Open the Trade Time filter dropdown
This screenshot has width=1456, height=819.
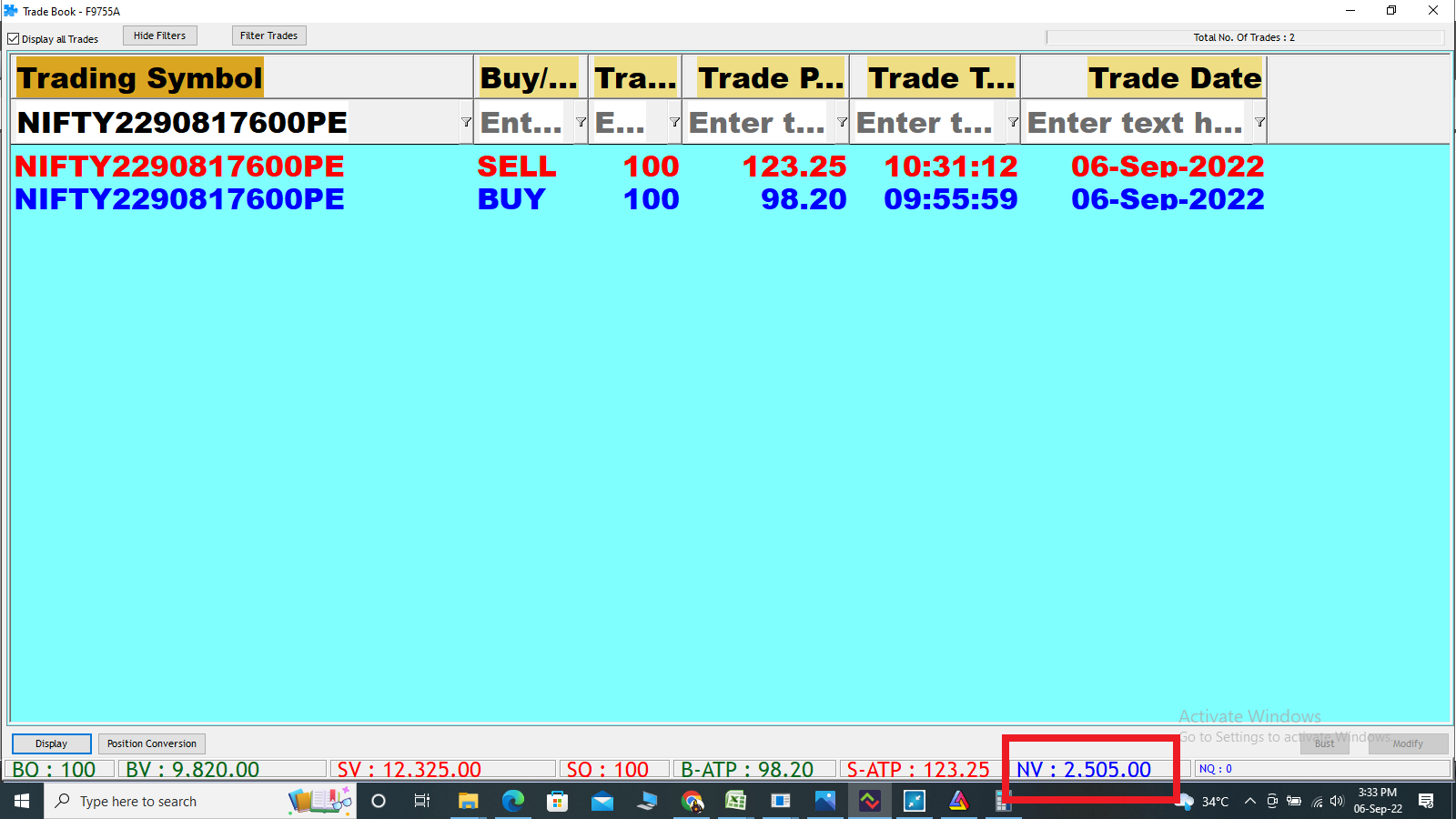coord(1013,122)
